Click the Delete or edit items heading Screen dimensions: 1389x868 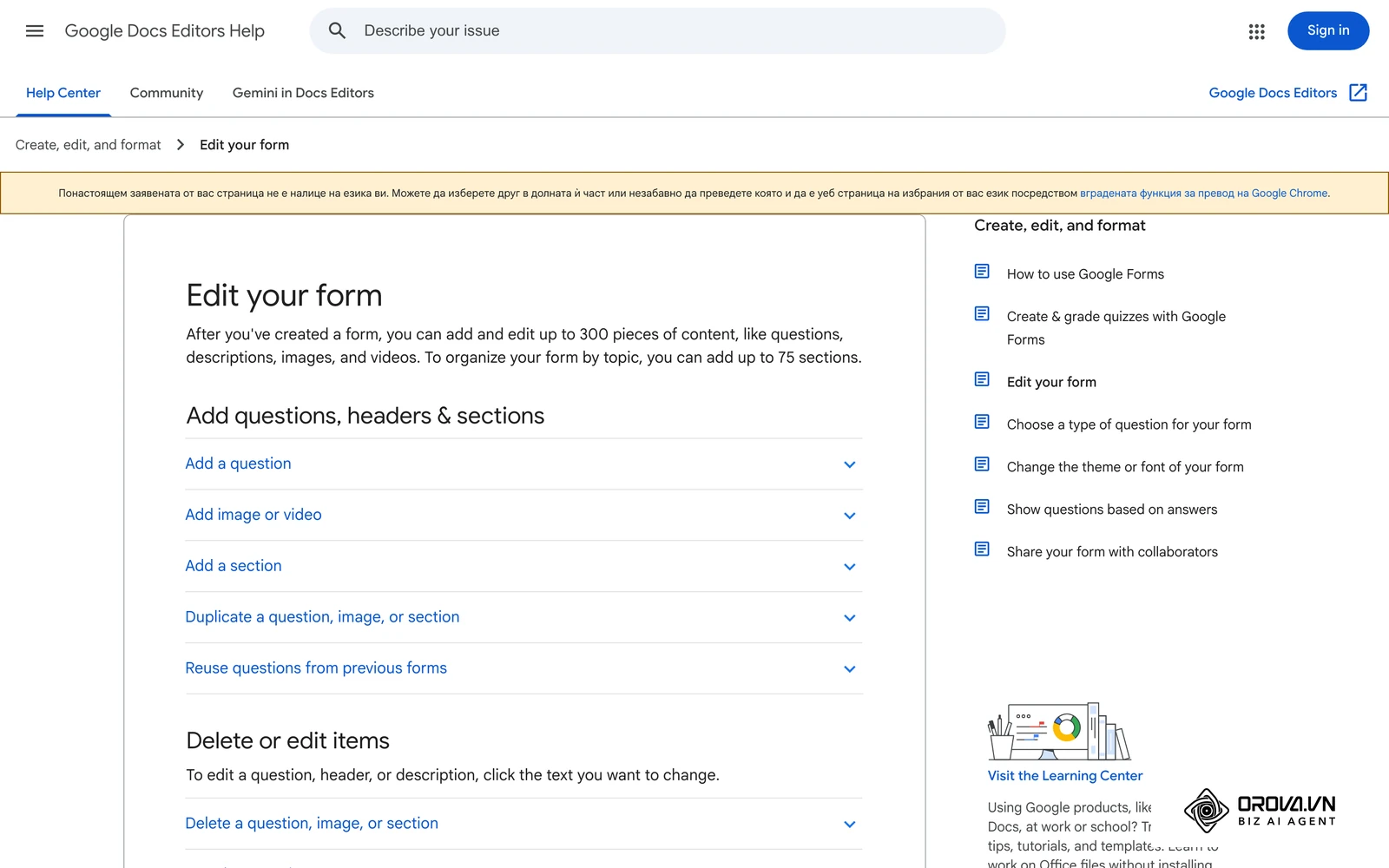click(x=288, y=740)
